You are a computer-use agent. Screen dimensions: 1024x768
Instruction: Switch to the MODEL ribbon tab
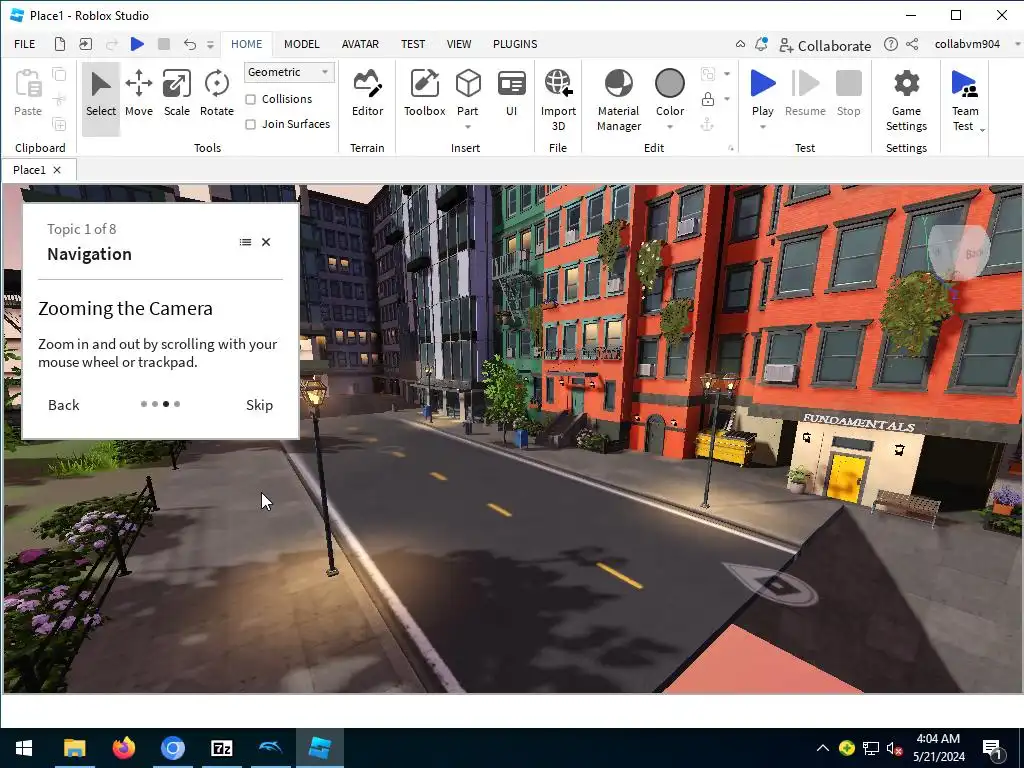click(301, 44)
